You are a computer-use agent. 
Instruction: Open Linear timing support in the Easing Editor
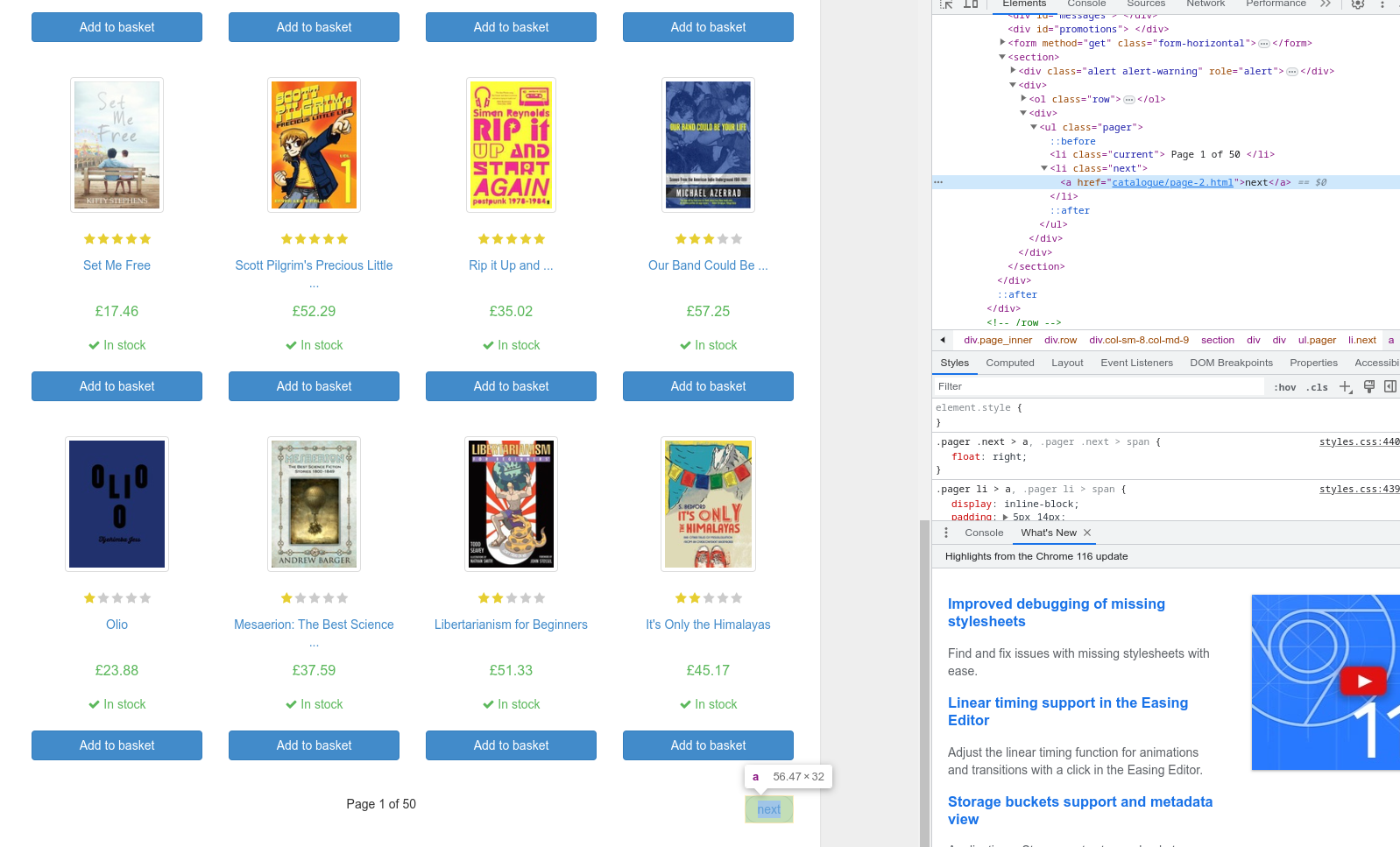(x=1068, y=711)
